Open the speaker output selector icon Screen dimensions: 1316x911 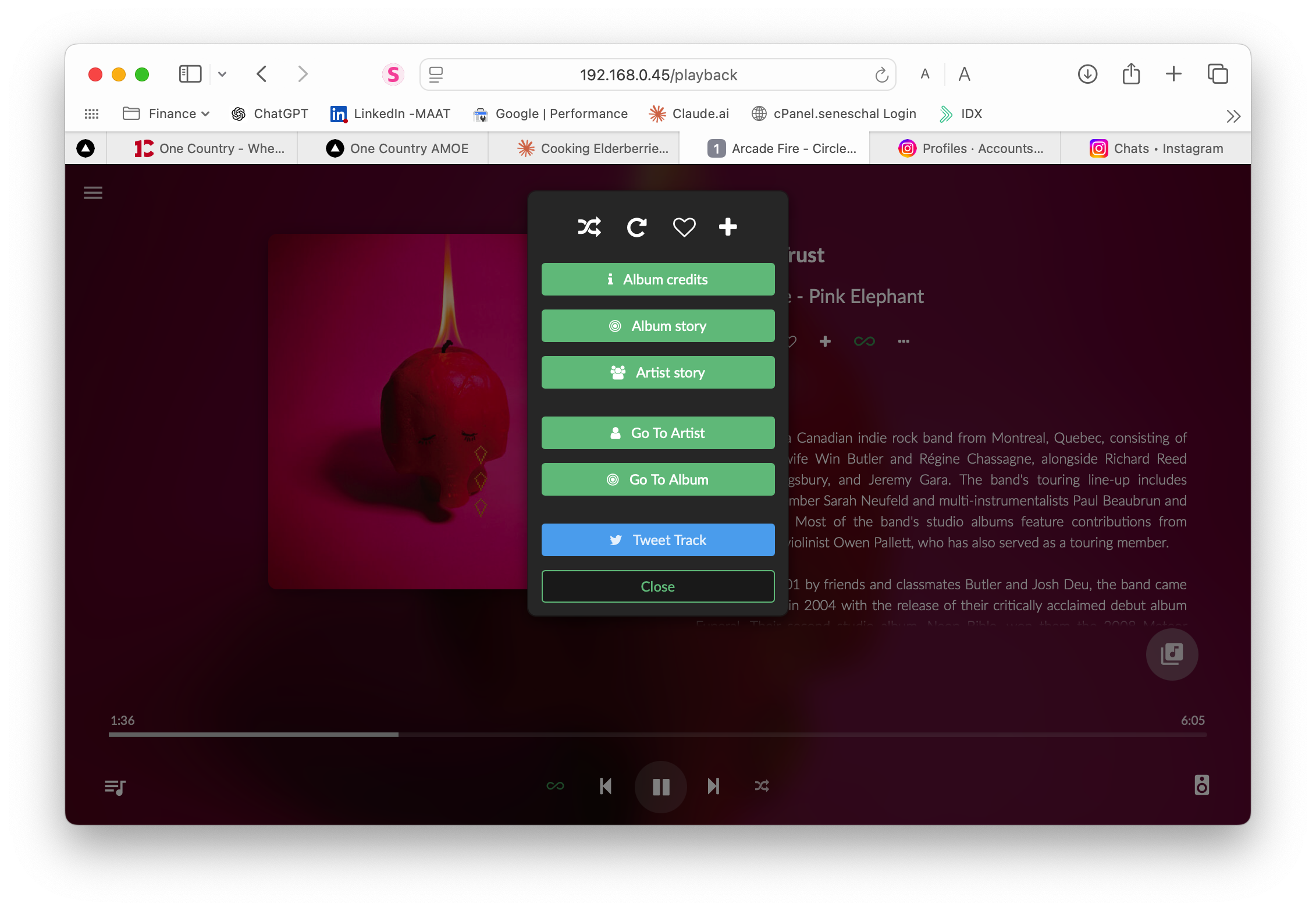click(1202, 785)
